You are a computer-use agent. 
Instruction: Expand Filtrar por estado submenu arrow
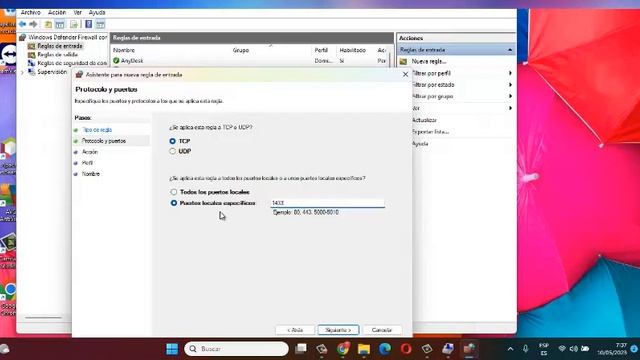pyautogui.click(x=510, y=84)
